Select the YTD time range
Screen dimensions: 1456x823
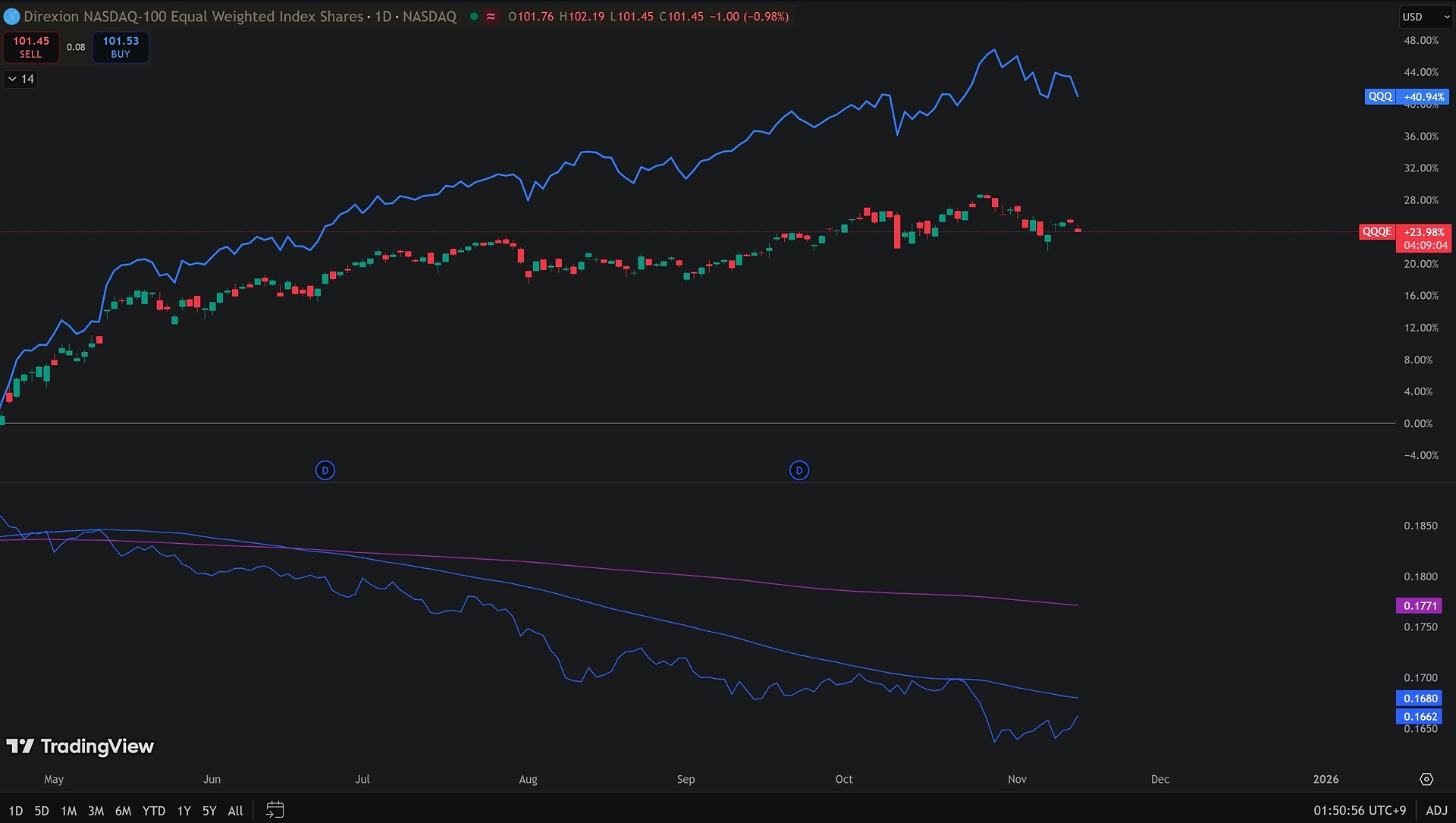[x=153, y=810]
